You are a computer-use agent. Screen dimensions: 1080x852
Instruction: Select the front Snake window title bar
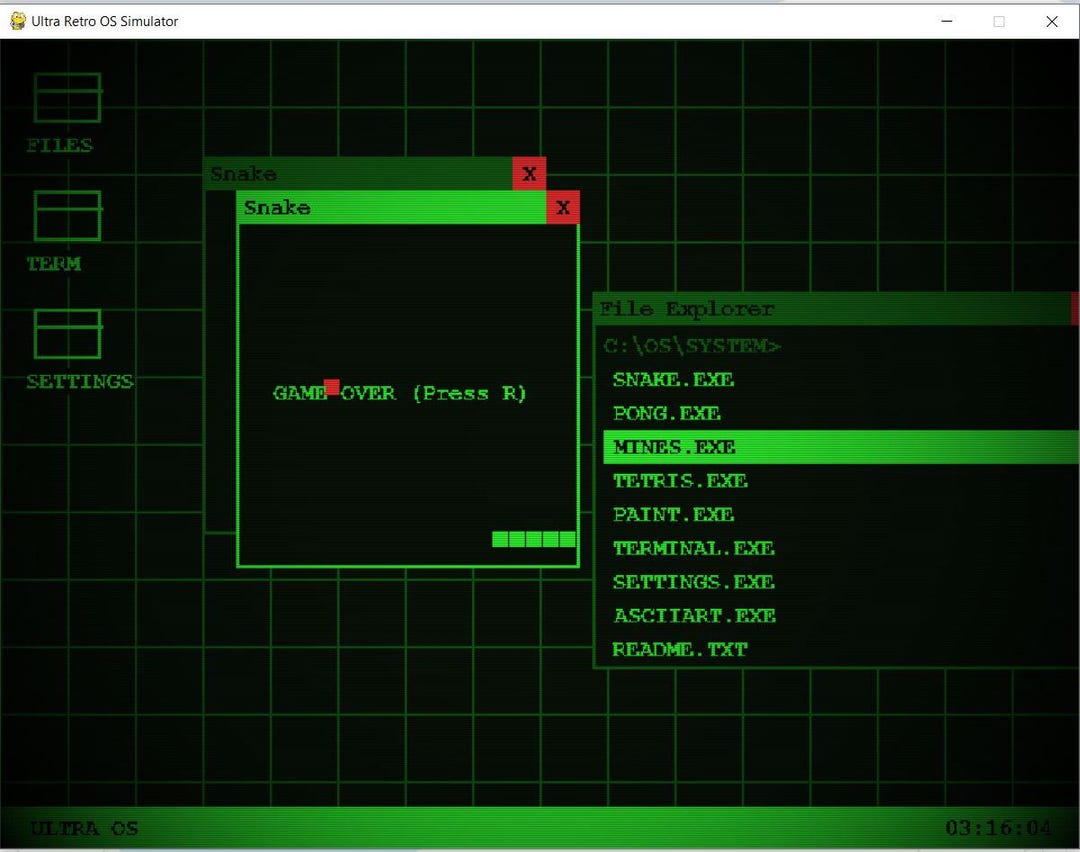click(391, 207)
